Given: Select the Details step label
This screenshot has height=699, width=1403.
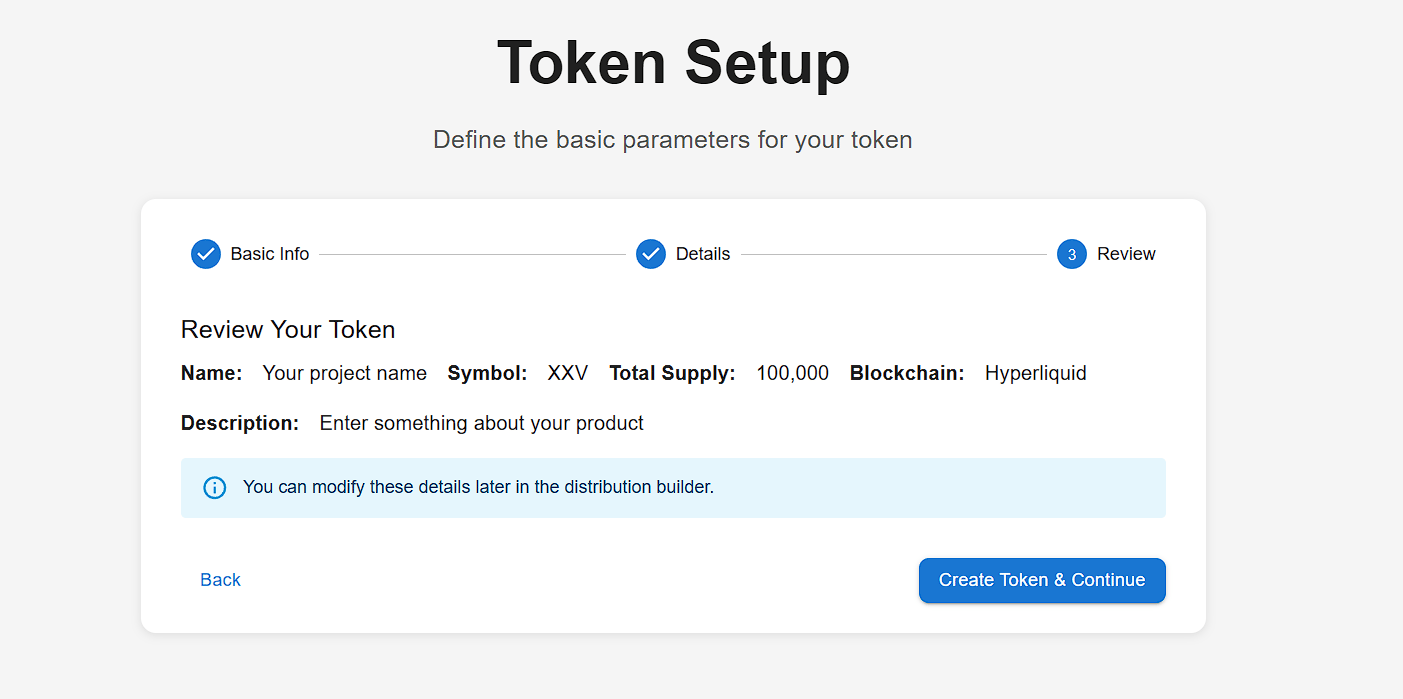Looking at the screenshot, I should 702,254.
